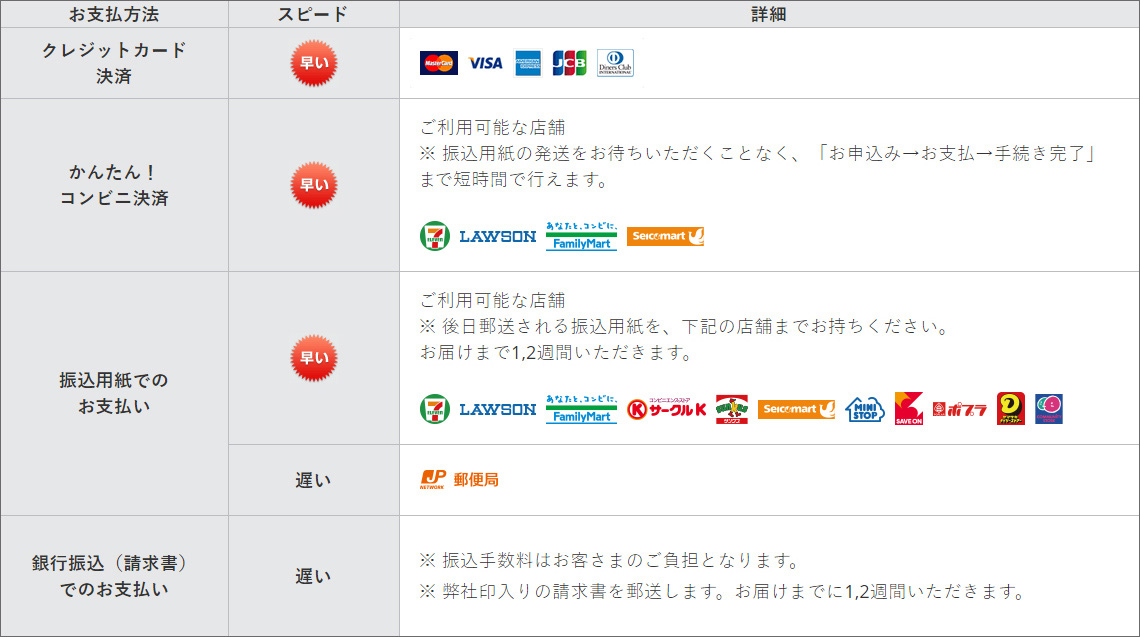Click the Seicomart logo in 振込用紙 row
Image resolution: width=1140 pixels, height=637 pixels.
pos(796,409)
